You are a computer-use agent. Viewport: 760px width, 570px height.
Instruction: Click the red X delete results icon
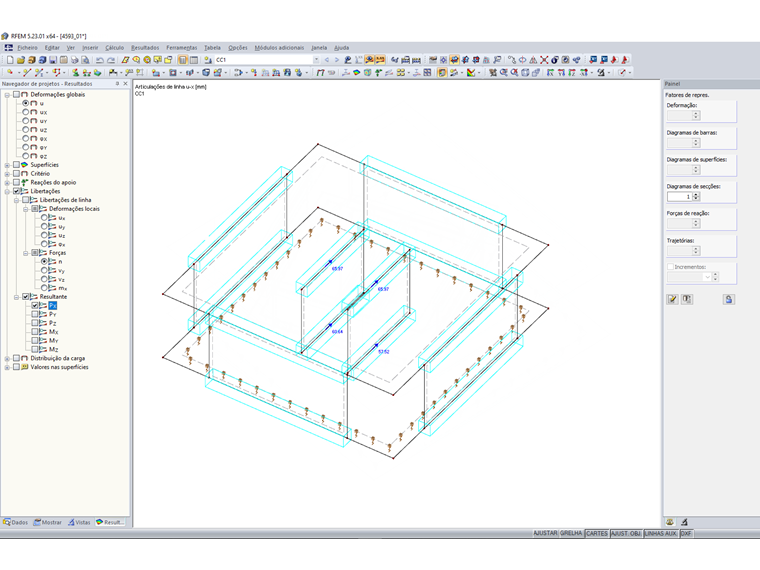point(544,60)
